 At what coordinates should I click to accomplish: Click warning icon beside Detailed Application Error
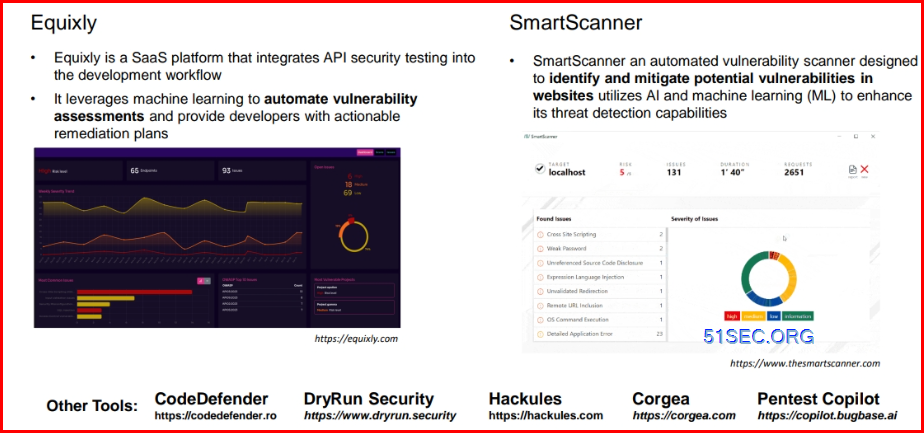pyautogui.click(x=540, y=334)
